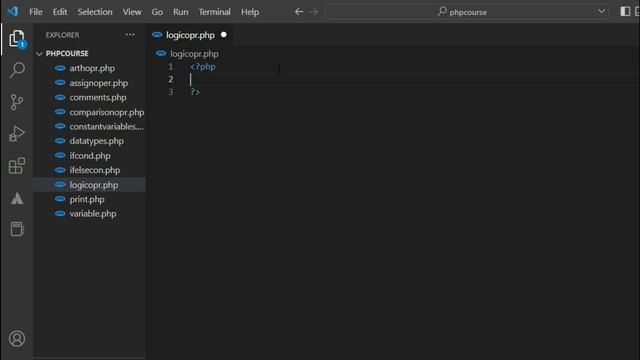Image resolution: width=640 pixels, height=360 pixels.
Task: Open assignoper.php in the explorer
Action: click(98, 83)
